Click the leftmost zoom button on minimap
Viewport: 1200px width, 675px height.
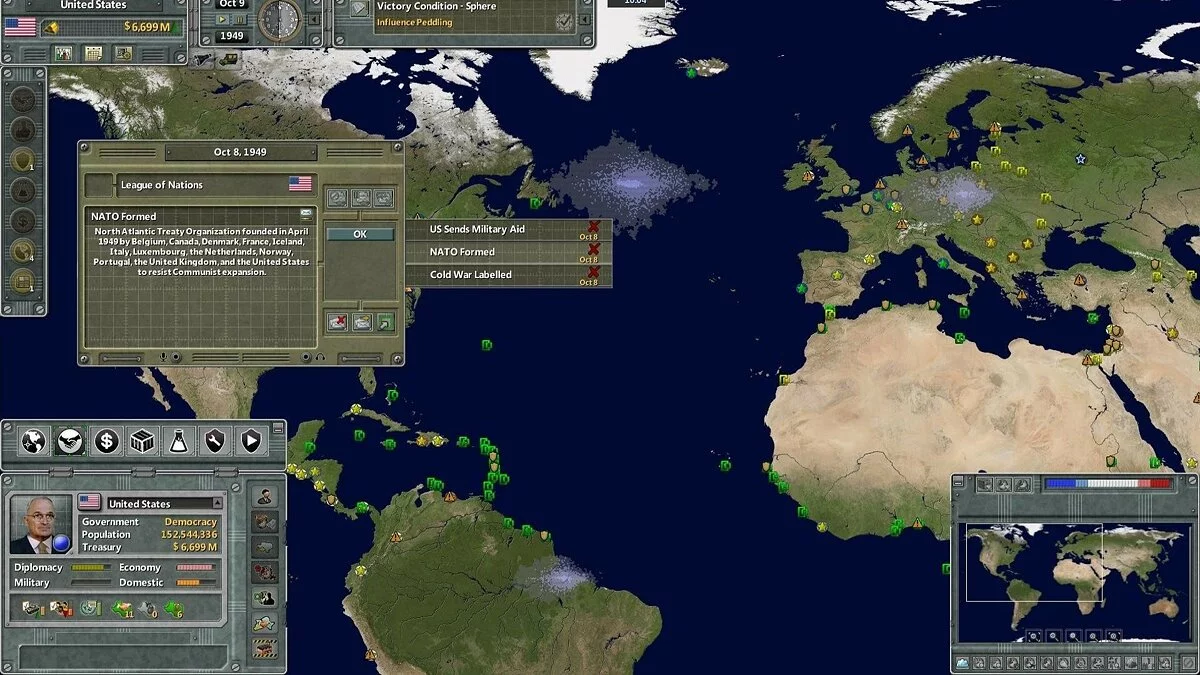pyautogui.click(x=1034, y=636)
